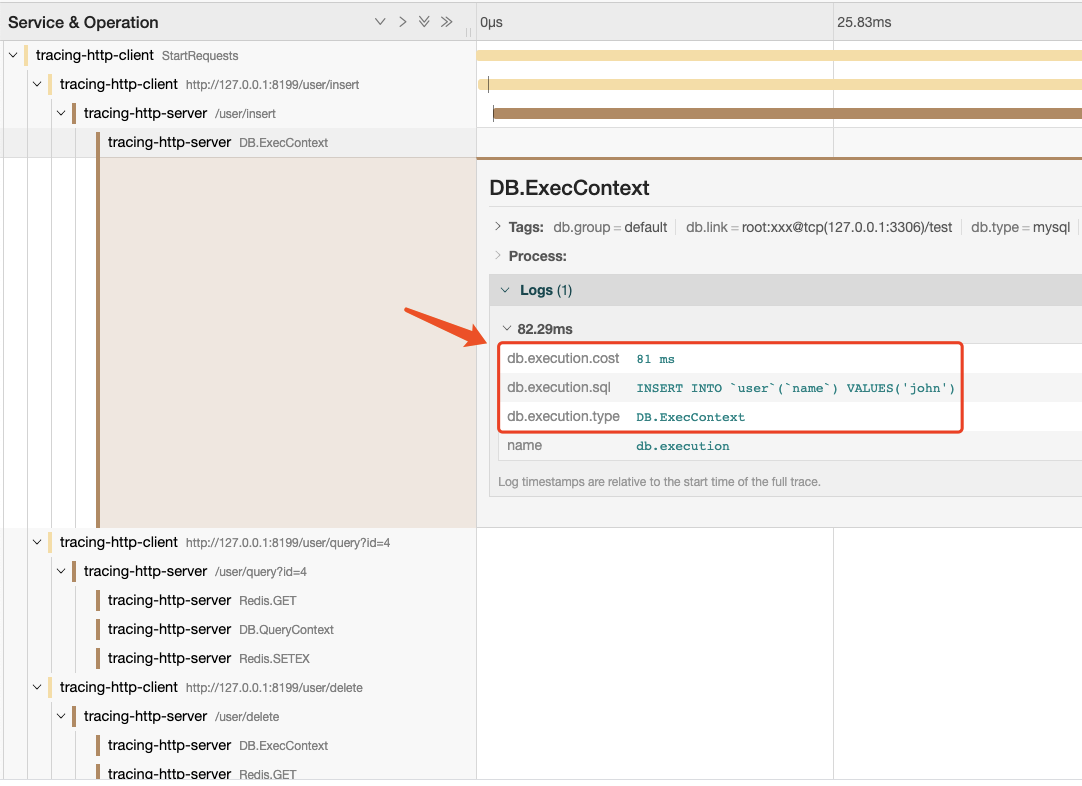Click the double down chevron to expand all
Image resolution: width=1082 pixels, height=786 pixels.
pyautogui.click(x=424, y=22)
